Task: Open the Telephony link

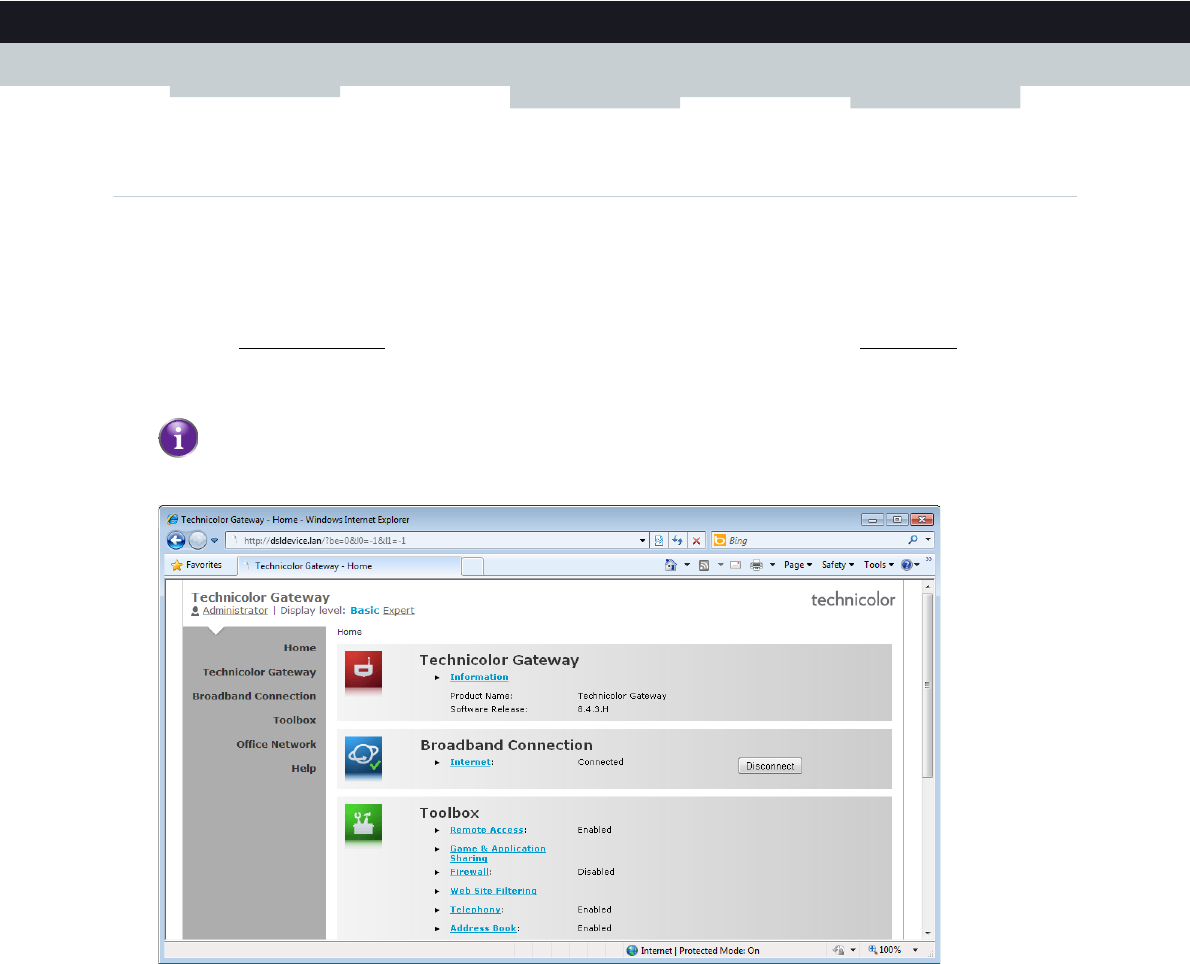Action: point(475,909)
